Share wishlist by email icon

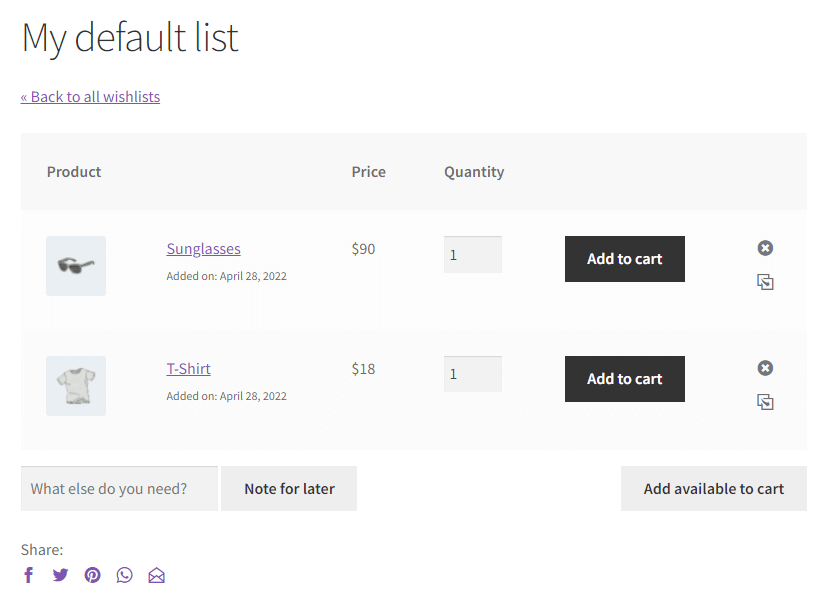click(x=156, y=575)
